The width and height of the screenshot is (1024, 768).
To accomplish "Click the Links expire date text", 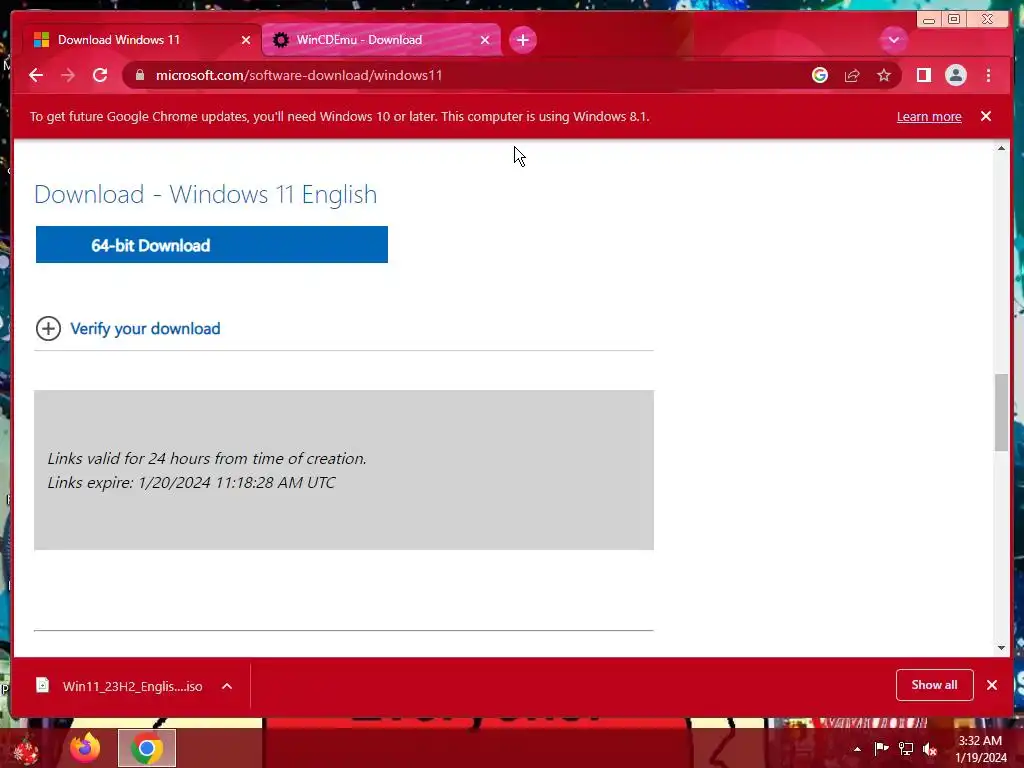I will (x=191, y=483).
